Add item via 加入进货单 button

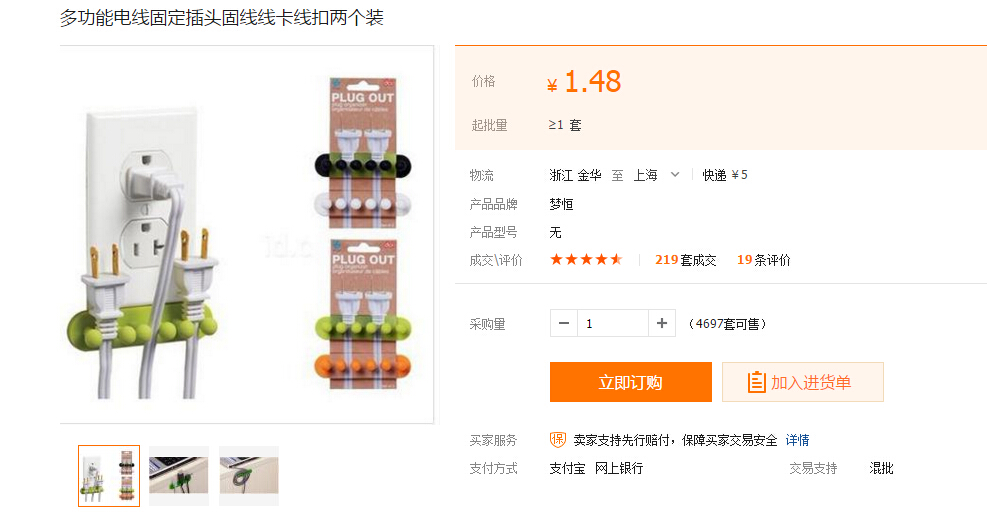pyautogui.click(x=803, y=382)
